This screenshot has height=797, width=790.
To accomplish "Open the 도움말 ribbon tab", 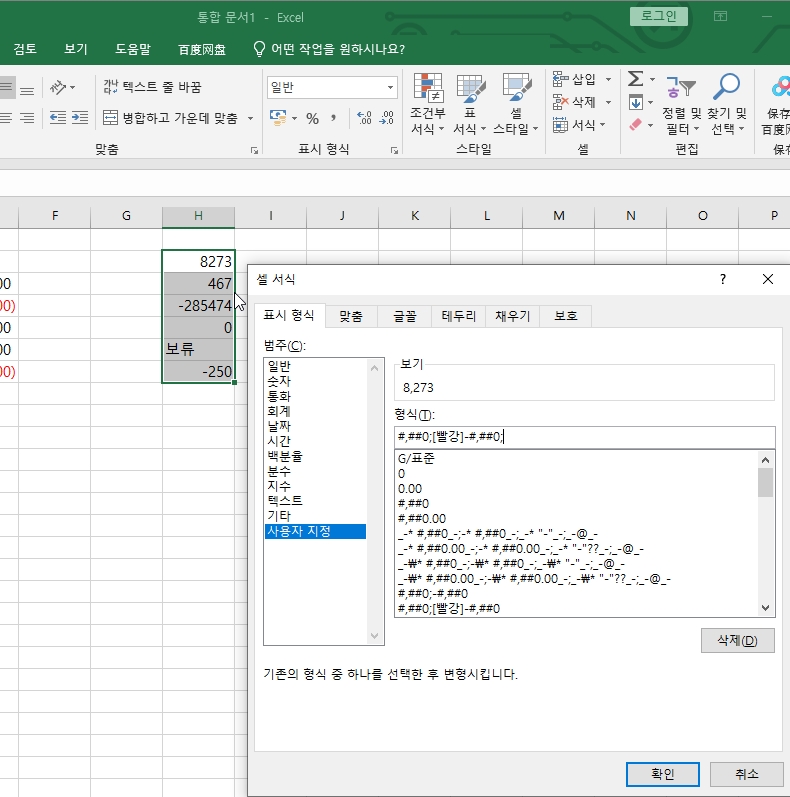I will [133, 49].
